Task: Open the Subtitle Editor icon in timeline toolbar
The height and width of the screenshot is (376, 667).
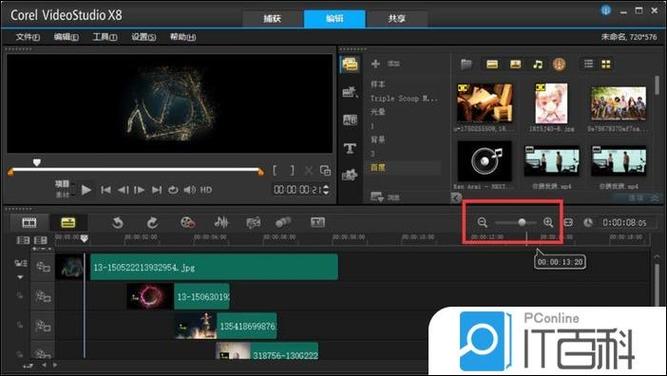Action: [x=317, y=222]
